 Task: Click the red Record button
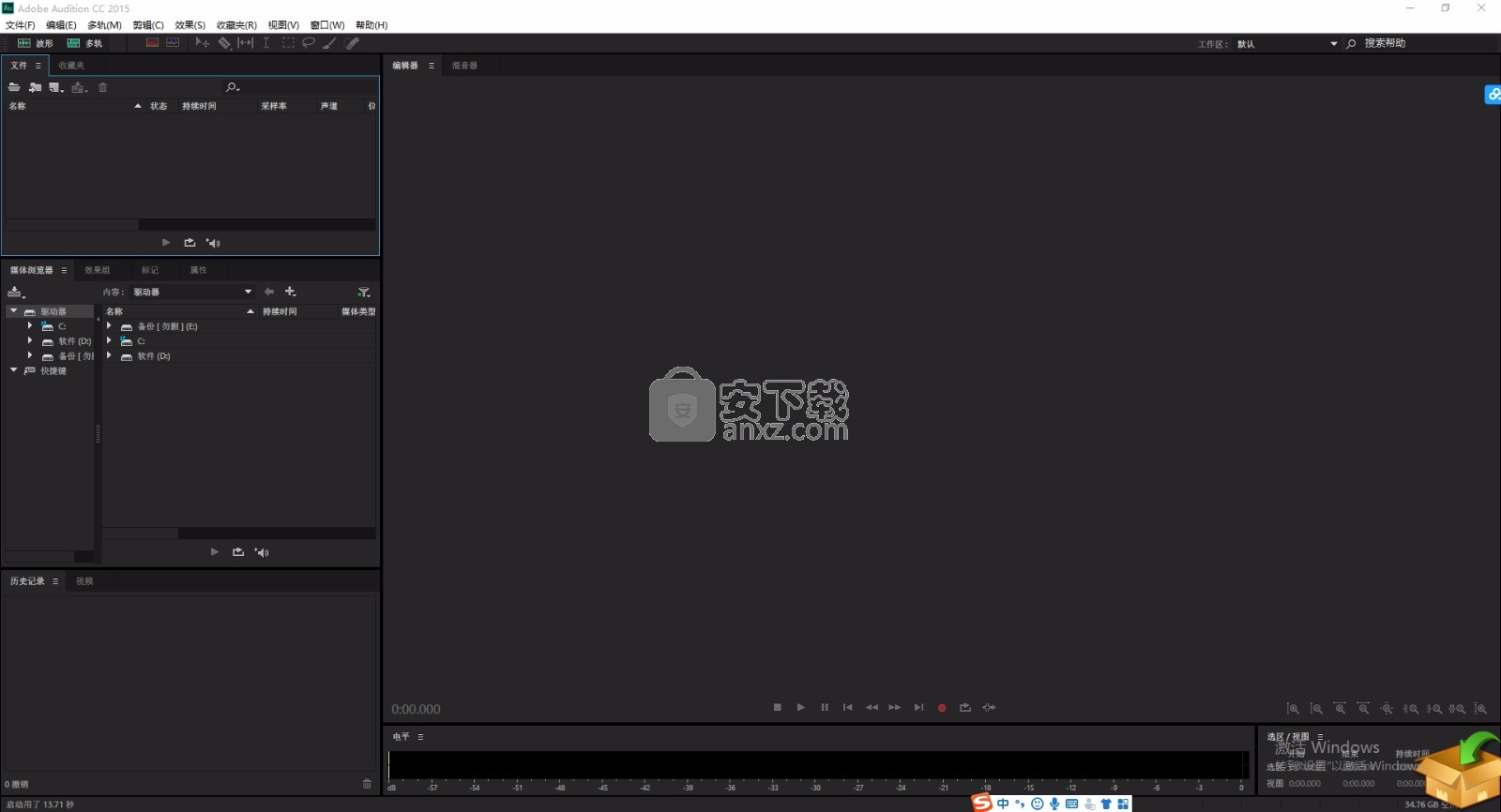942,708
